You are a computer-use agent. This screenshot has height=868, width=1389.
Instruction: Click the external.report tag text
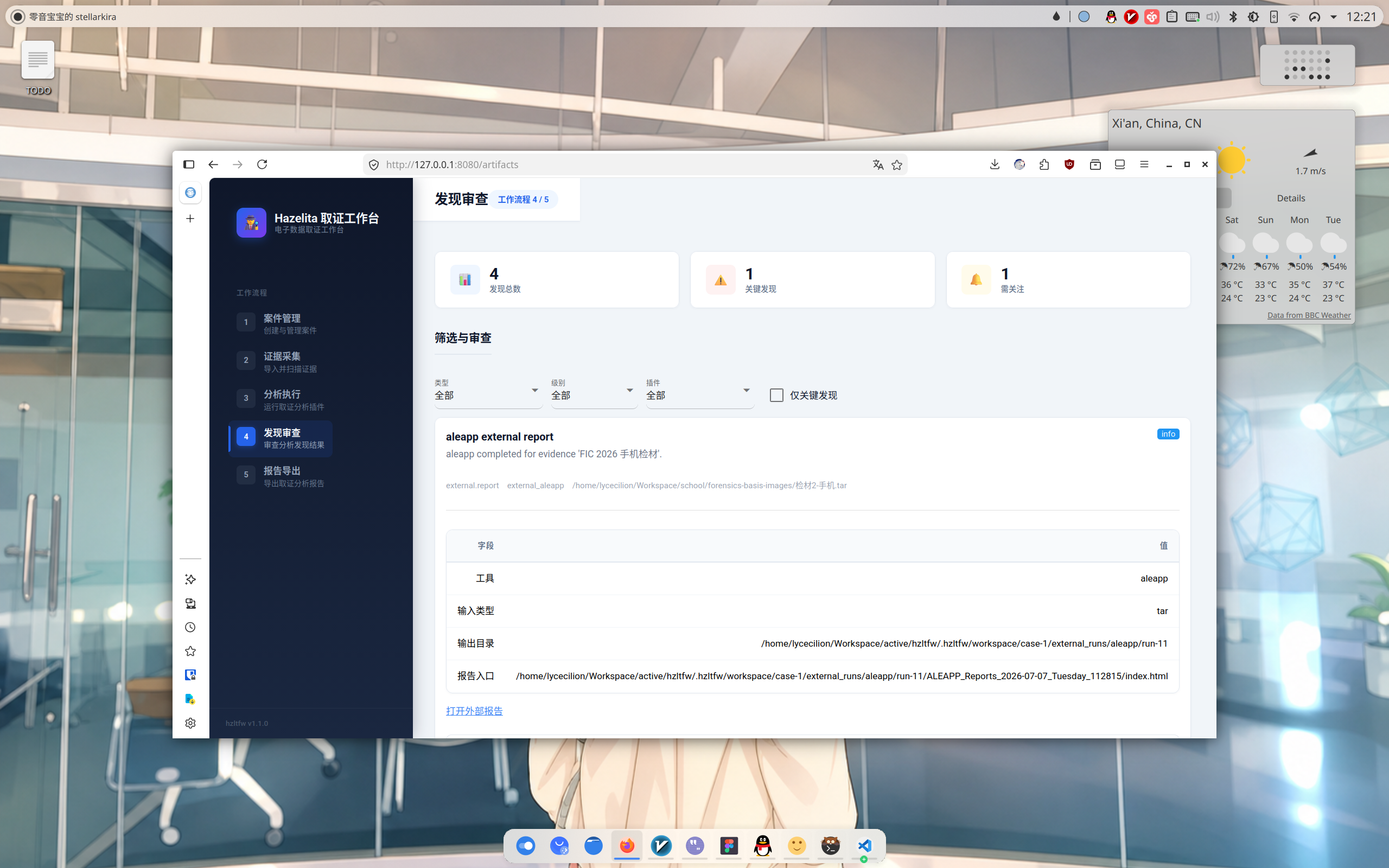click(473, 486)
